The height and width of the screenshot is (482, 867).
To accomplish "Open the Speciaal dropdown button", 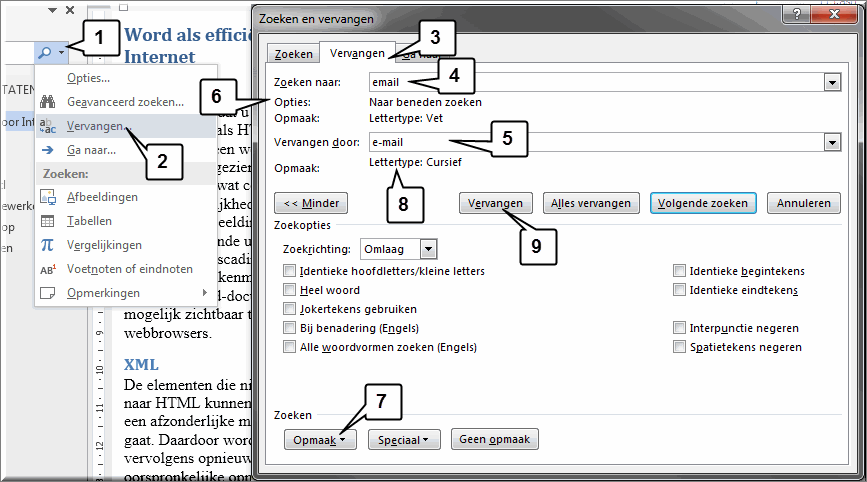I will click(x=404, y=440).
